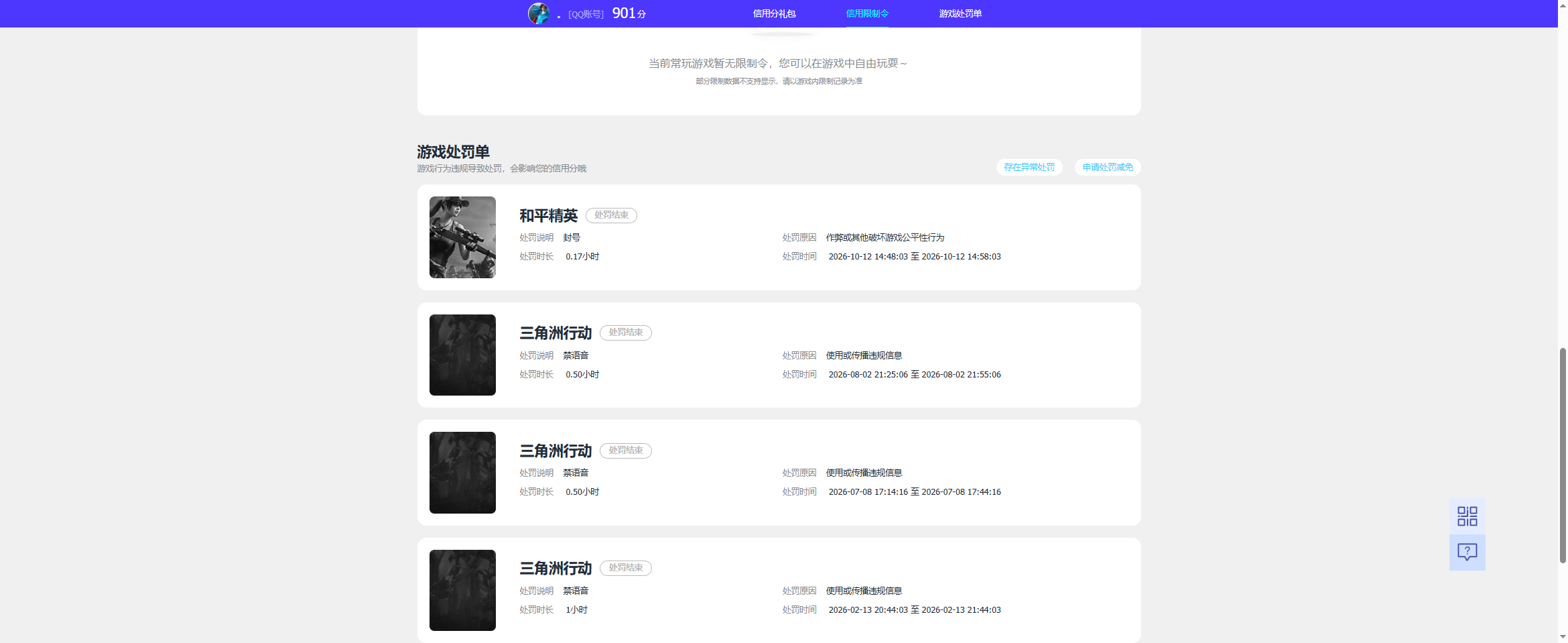The height and width of the screenshot is (643, 1568).
Task: Click the scrollbar down arrow
Action: [x=1563, y=636]
